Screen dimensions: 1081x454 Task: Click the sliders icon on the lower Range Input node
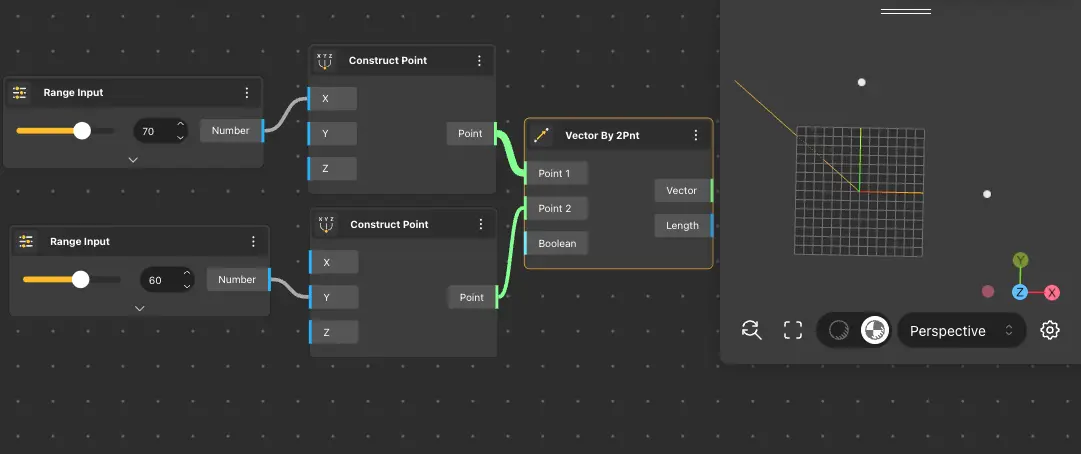tap(26, 242)
